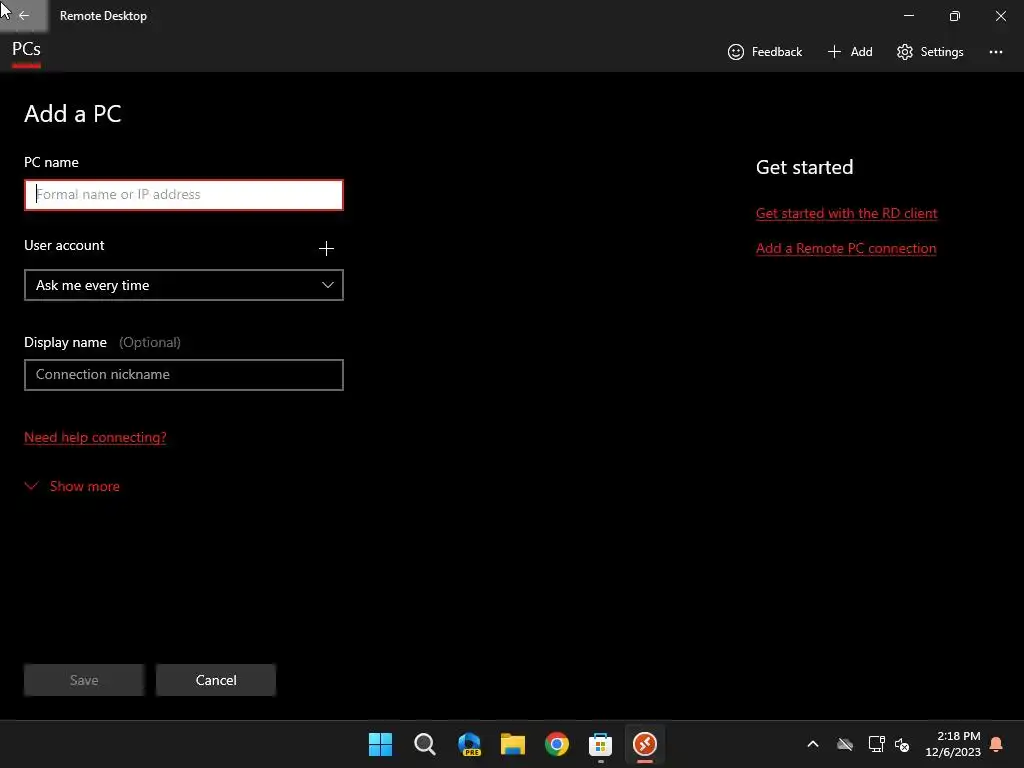1024x768 pixels.
Task: Click the muted volume tray icon
Action: (902, 744)
